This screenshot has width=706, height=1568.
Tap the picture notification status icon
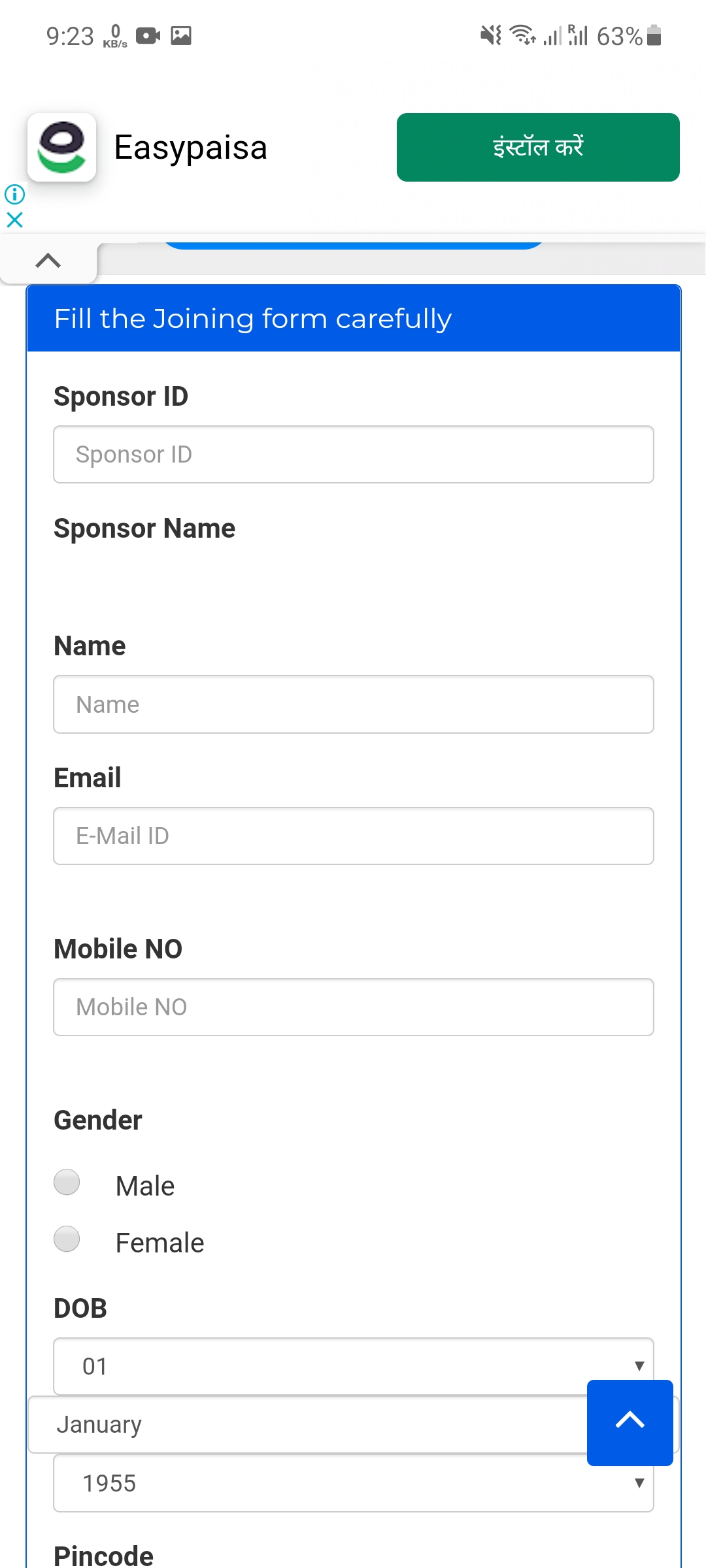tap(181, 35)
